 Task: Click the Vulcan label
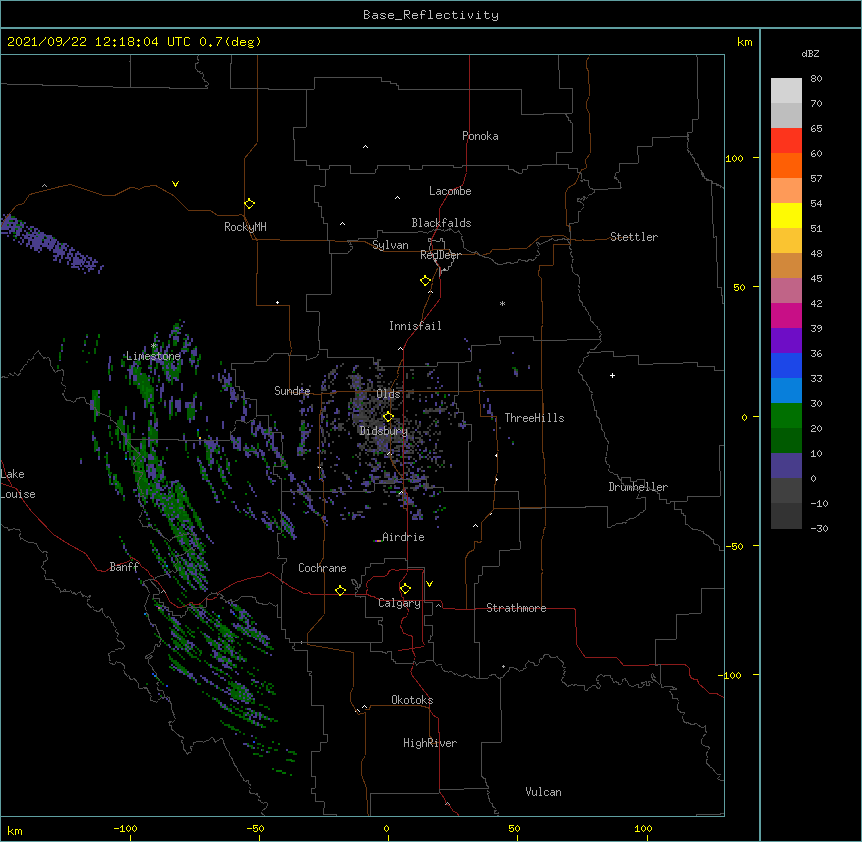click(x=543, y=792)
